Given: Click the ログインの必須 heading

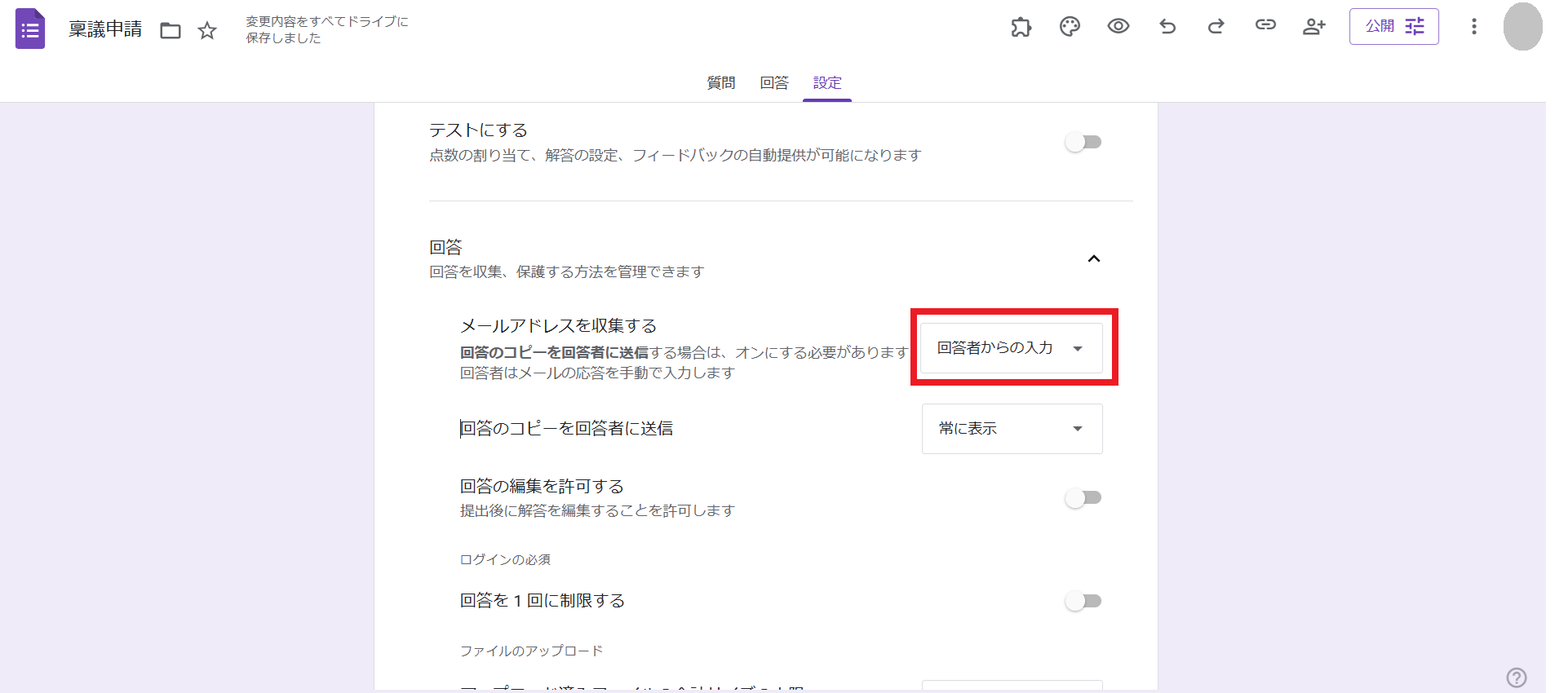Looking at the screenshot, I should pos(505,559).
